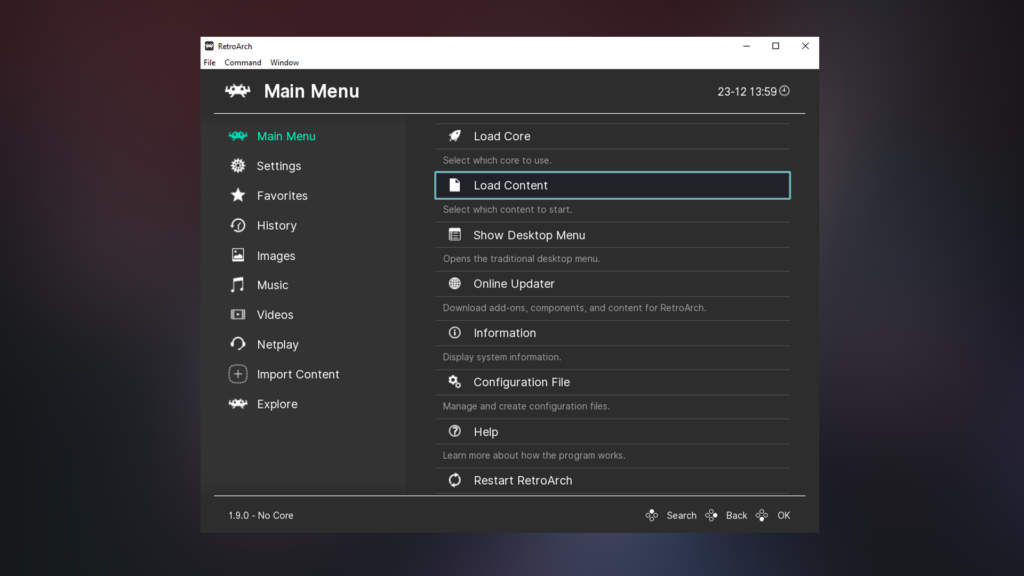Open the Online Updater
1024x576 pixels.
613,284
